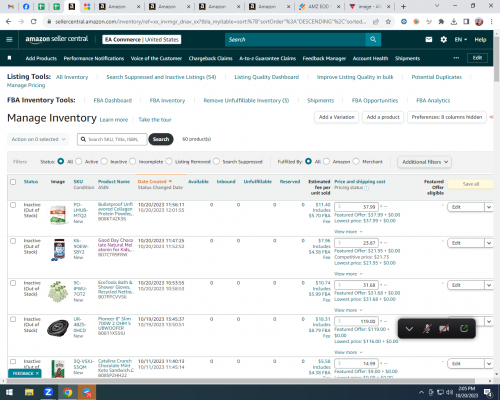Image resolution: width=500 pixels, height=400 pixels.
Task: Open the FBA Dashboard link
Action: point(113,100)
